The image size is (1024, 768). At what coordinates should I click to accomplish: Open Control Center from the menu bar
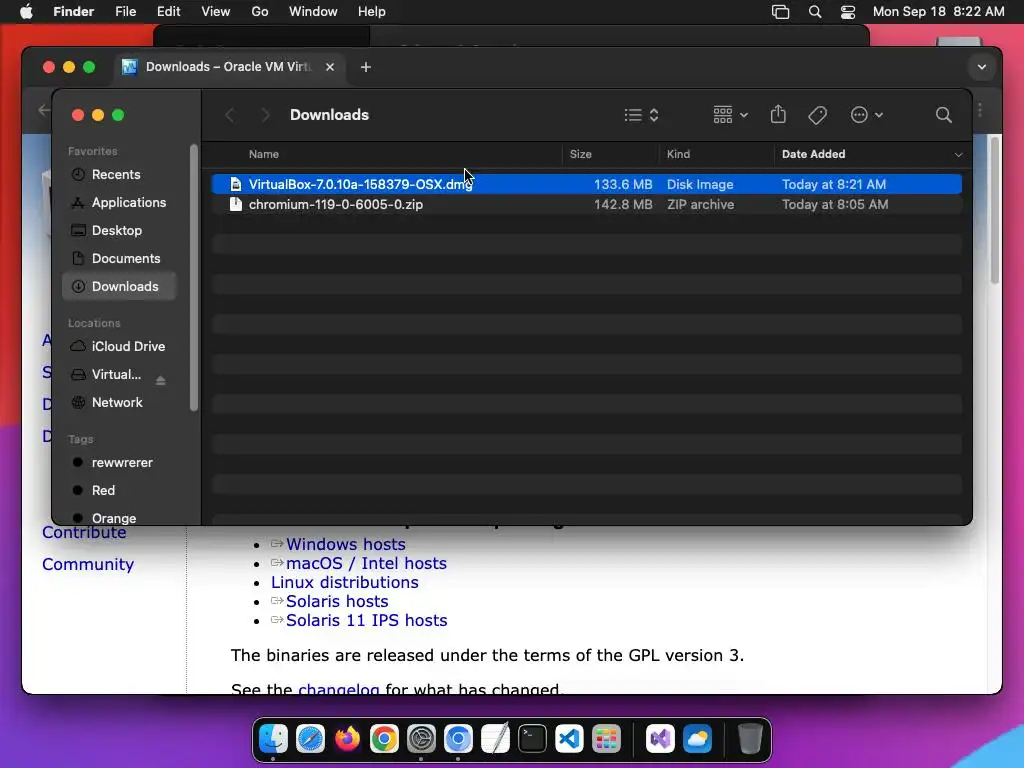click(x=848, y=12)
